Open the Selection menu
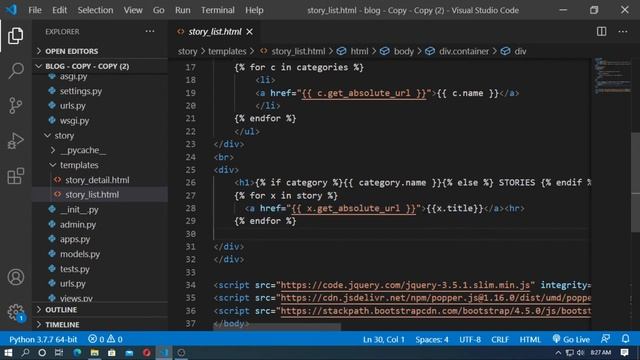The height and width of the screenshot is (360, 640). tap(95, 10)
